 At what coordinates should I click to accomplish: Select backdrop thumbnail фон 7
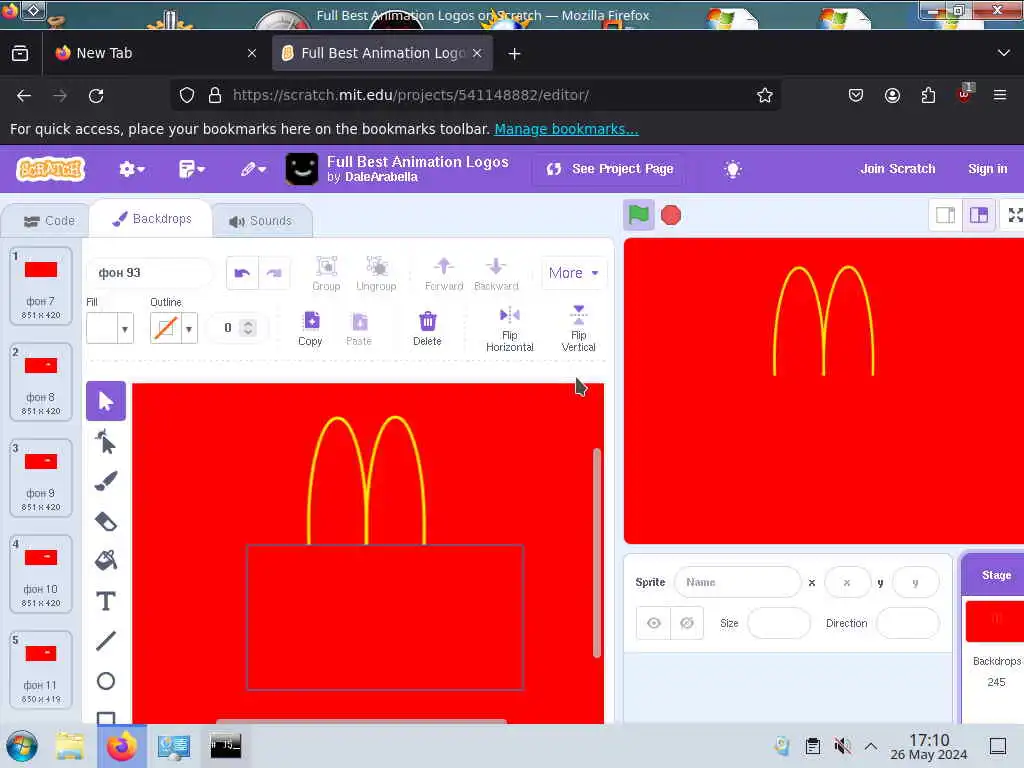click(40, 285)
